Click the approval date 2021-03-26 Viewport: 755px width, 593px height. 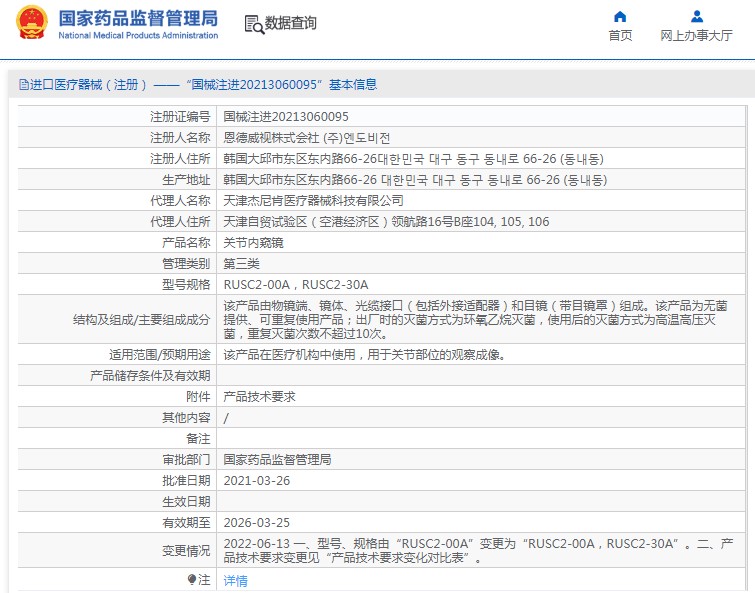(x=256, y=480)
